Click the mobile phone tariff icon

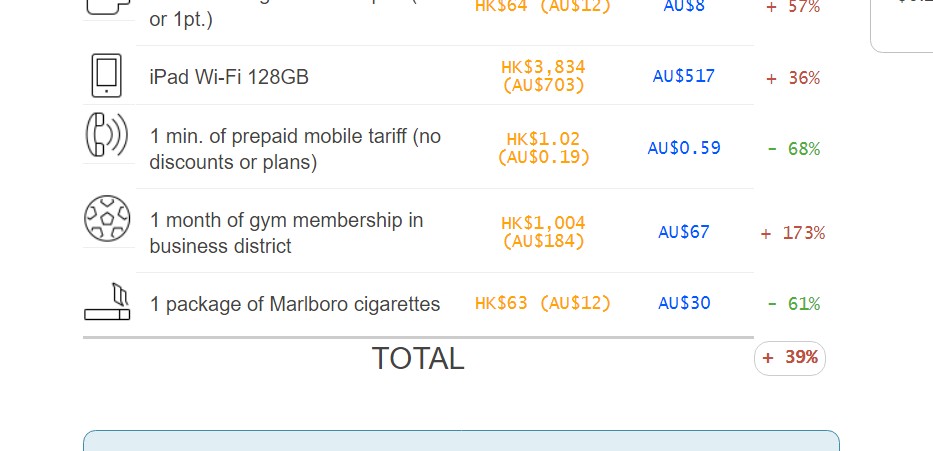coord(107,137)
